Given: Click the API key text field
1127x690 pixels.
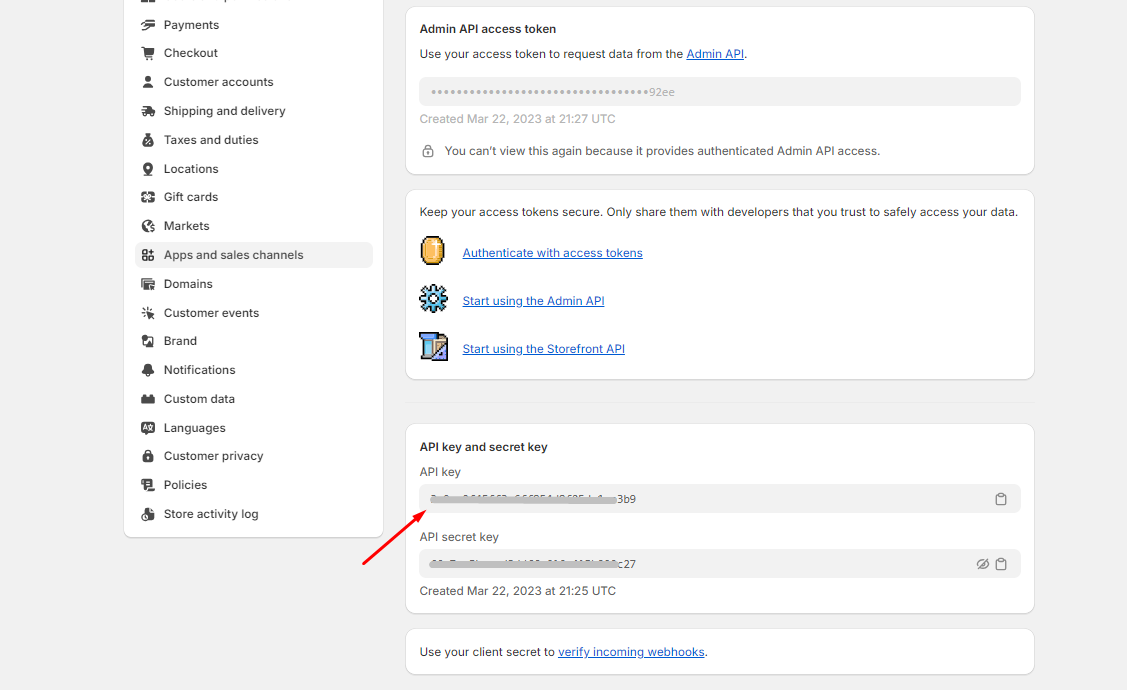Looking at the screenshot, I should (700, 499).
